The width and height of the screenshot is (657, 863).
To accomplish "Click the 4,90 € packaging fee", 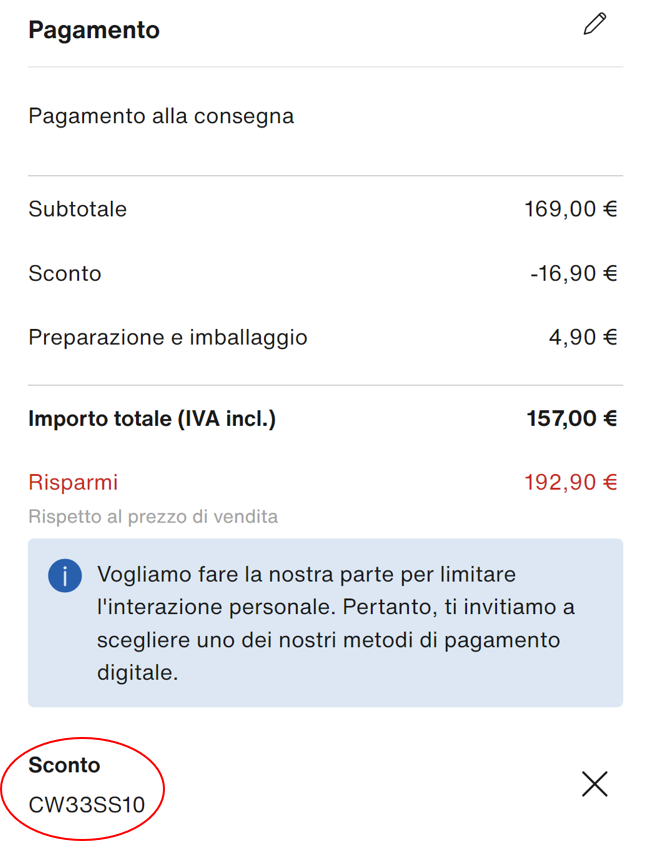I will [x=582, y=337].
